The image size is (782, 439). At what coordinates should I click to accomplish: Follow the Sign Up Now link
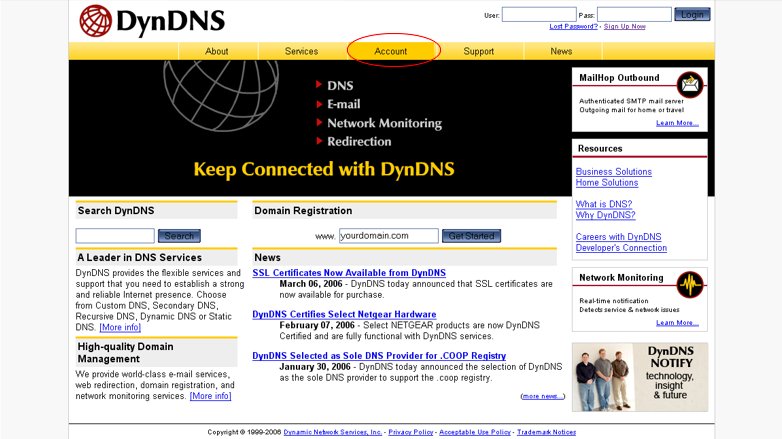coord(625,27)
